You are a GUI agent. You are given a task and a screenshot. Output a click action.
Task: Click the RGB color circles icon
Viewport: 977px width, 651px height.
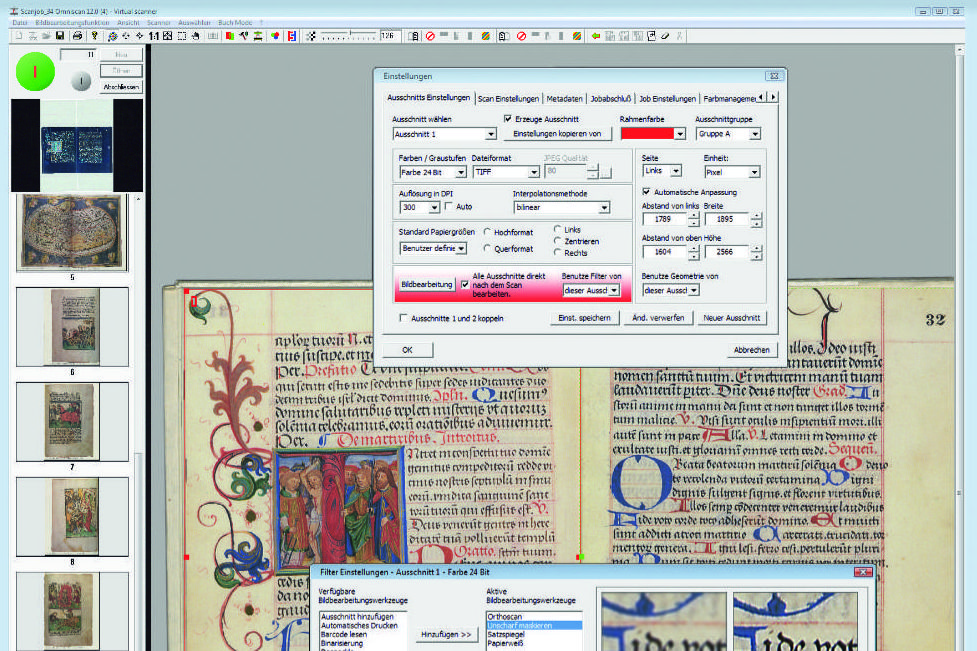tap(275, 36)
